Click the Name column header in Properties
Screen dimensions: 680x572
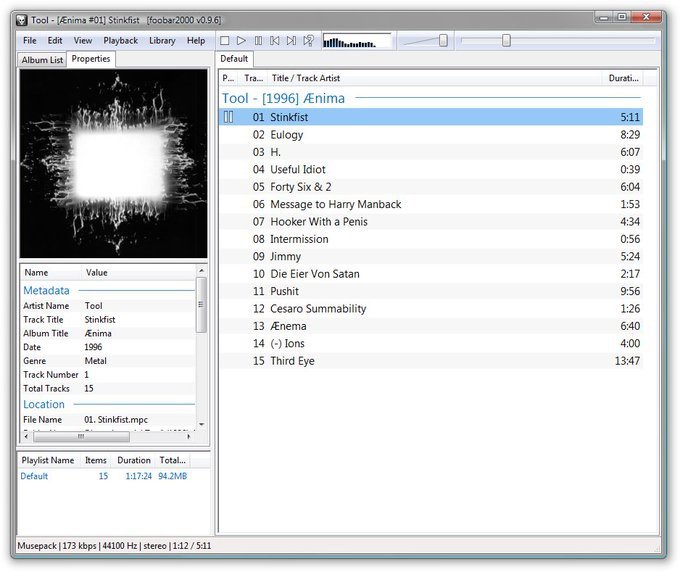[x=51, y=273]
